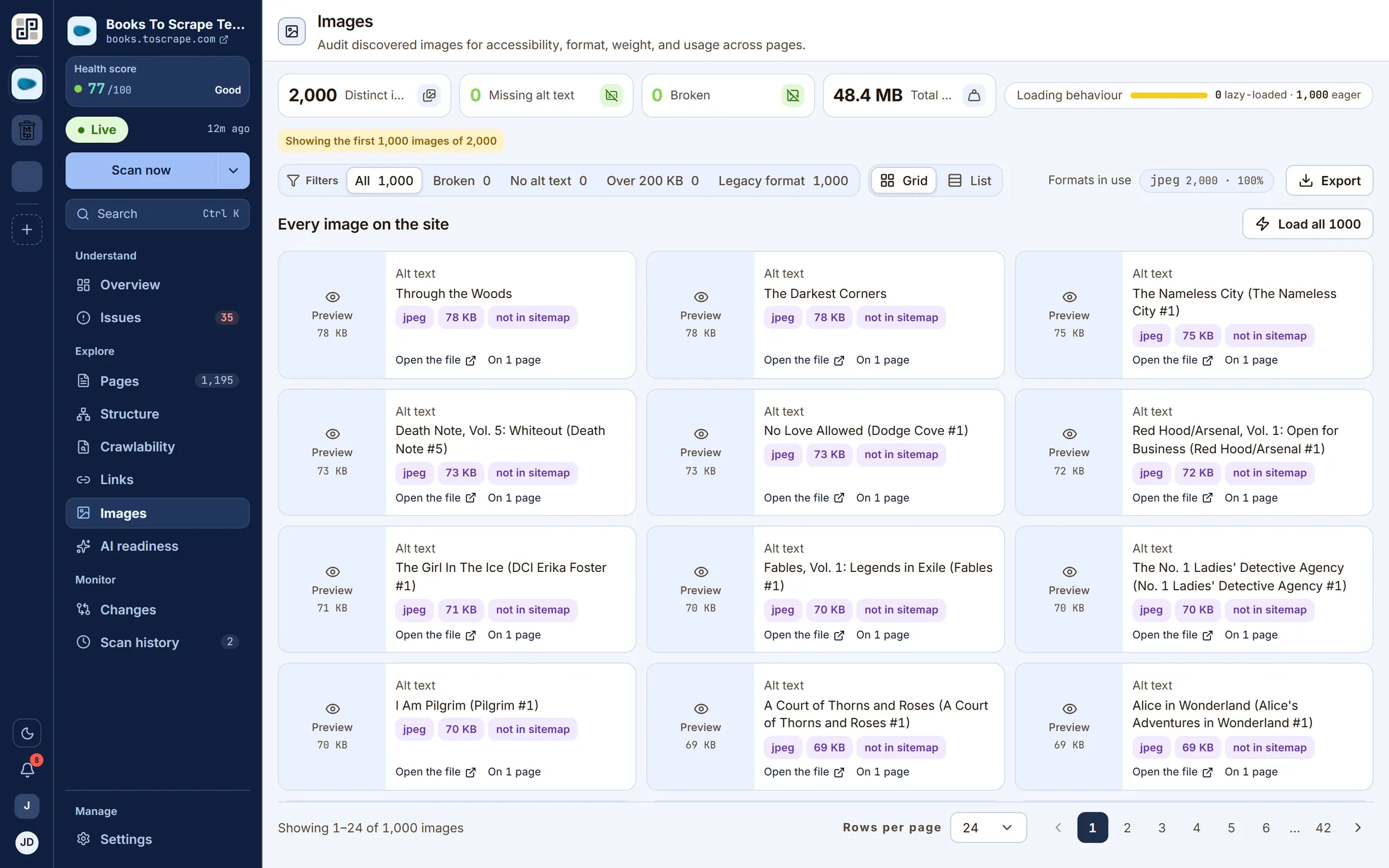1389x868 pixels.
Task: Select the No alt text filter tab
Action: point(548,181)
